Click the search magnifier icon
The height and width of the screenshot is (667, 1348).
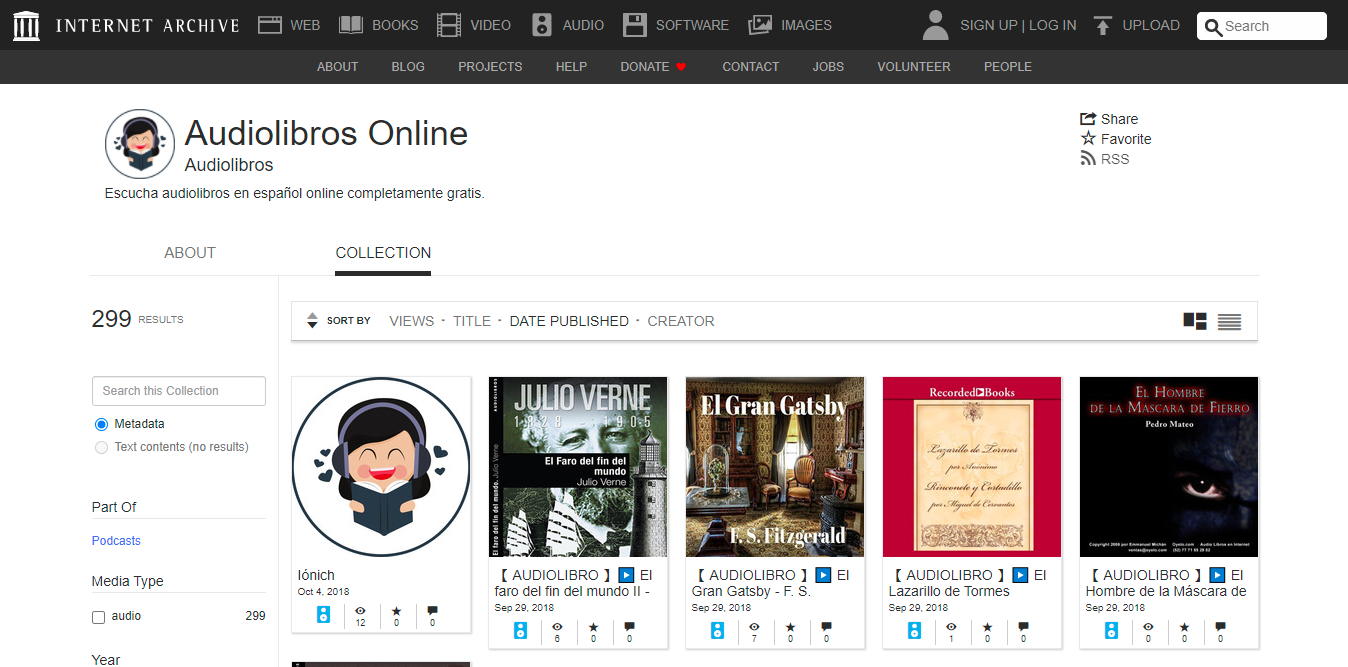pos(1214,27)
